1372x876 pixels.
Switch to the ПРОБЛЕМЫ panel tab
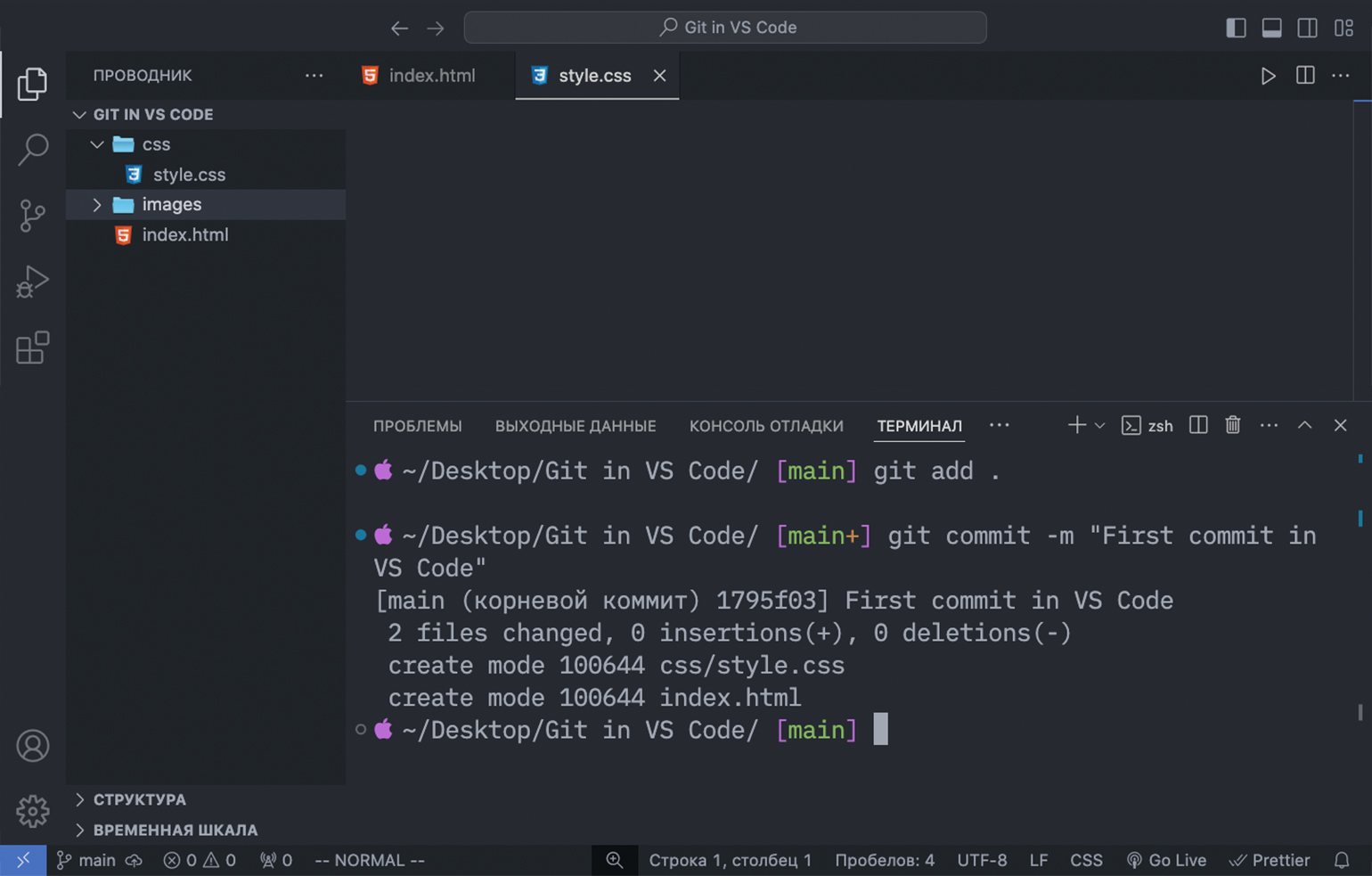click(x=417, y=426)
